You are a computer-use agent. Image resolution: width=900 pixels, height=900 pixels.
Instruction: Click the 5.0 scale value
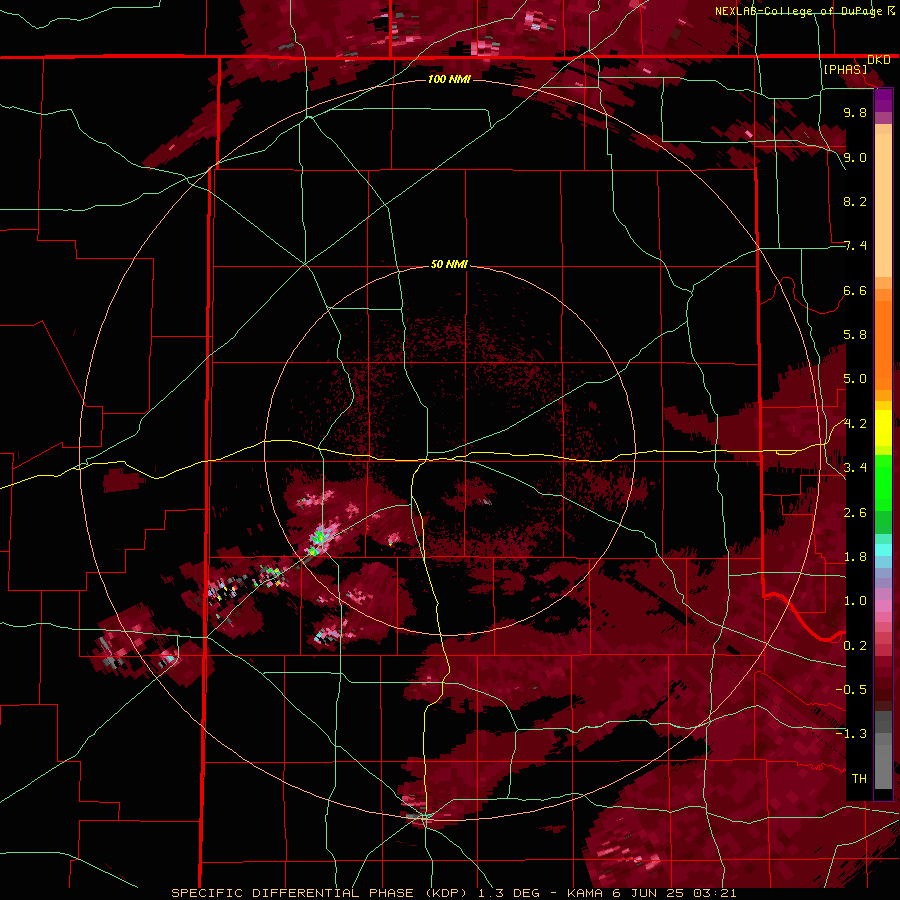pos(855,379)
